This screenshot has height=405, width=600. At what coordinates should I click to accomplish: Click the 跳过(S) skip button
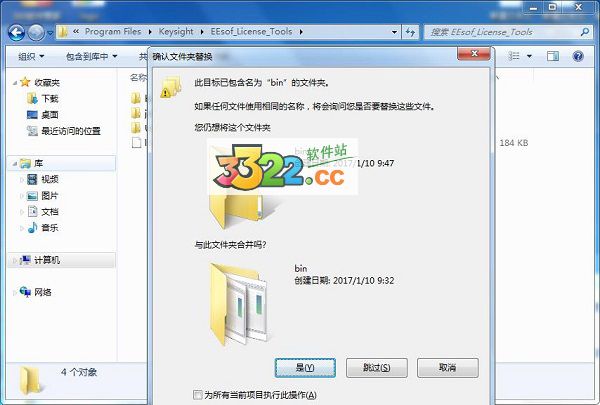pyautogui.click(x=377, y=367)
